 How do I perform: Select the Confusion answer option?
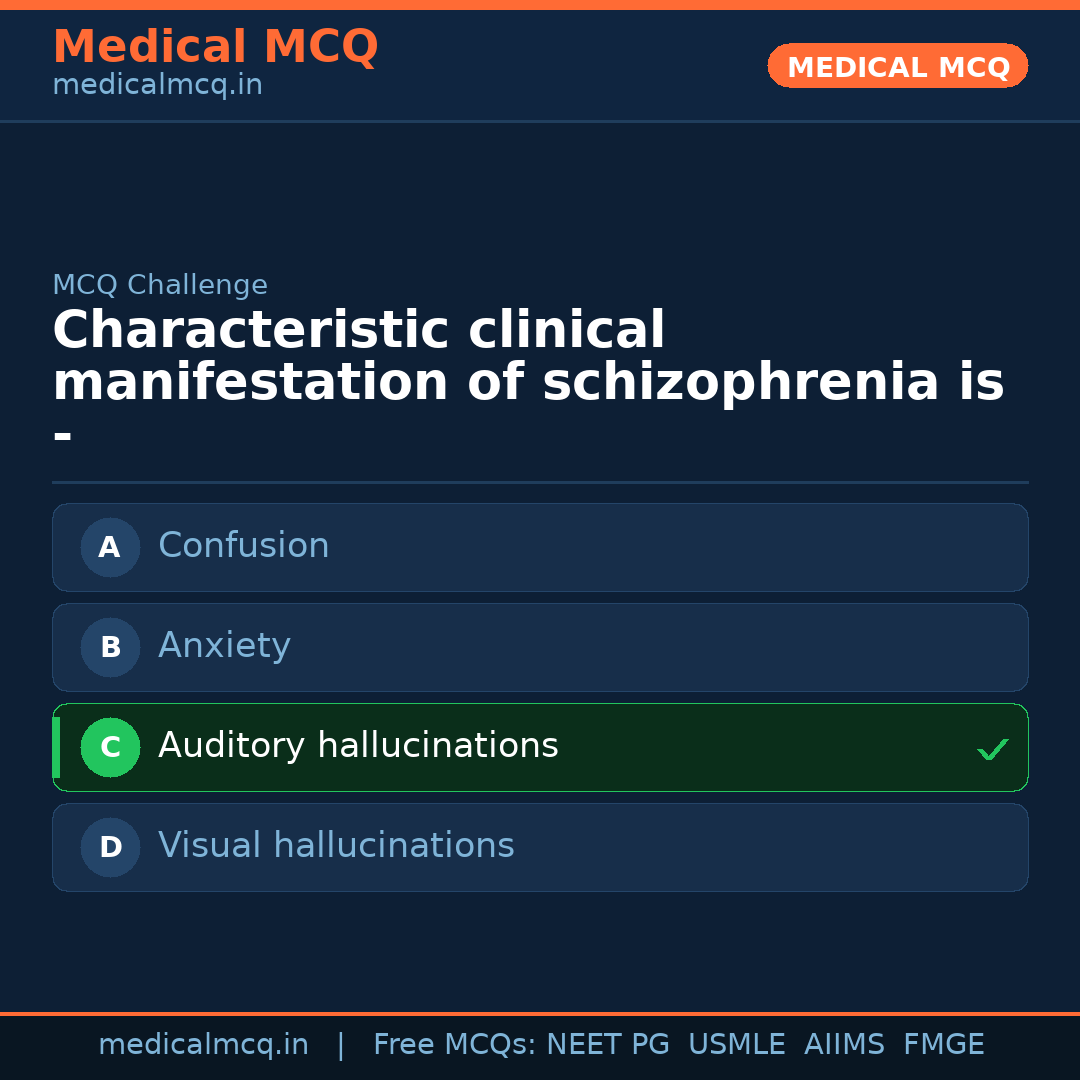tap(244, 546)
